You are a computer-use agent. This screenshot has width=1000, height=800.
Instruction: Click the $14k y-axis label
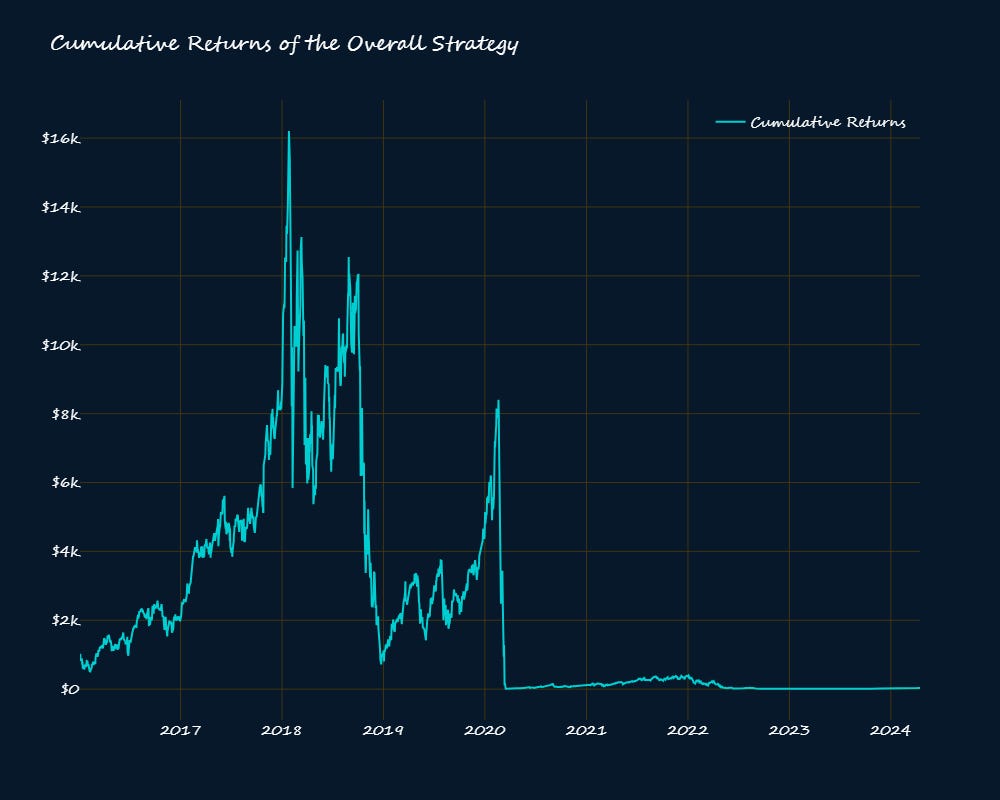[61, 207]
